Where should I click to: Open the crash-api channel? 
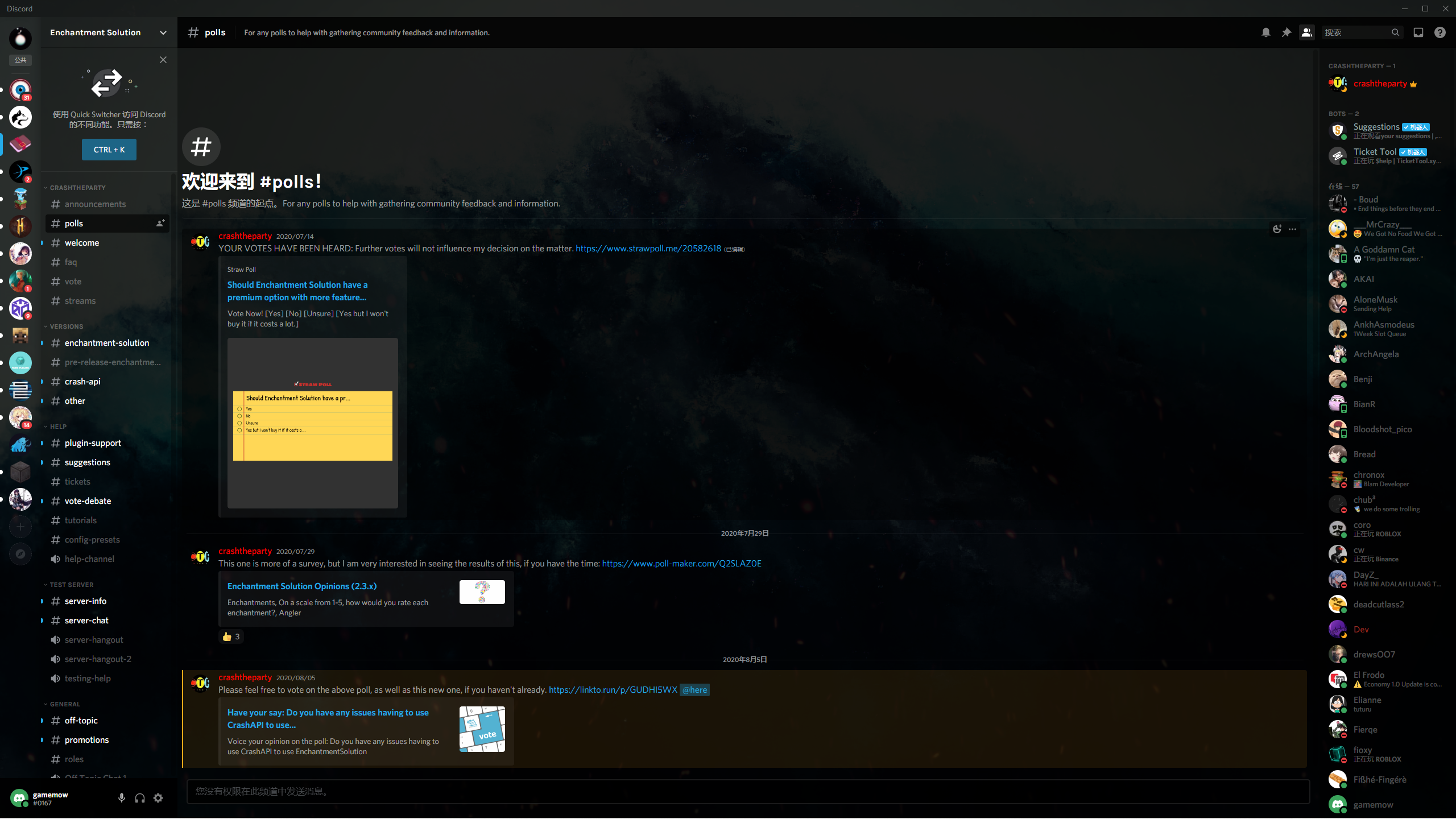pos(107,382)
